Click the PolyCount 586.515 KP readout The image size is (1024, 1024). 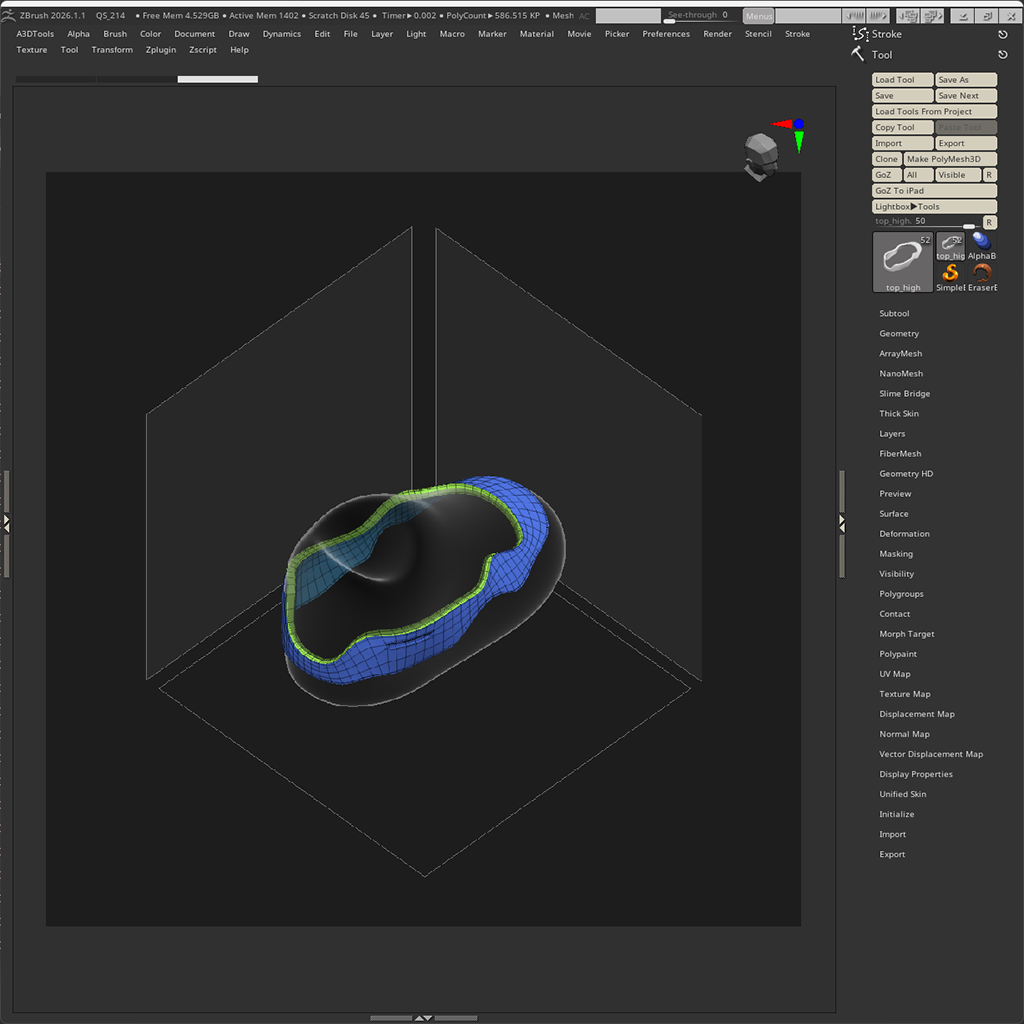[x=493, y=16]
